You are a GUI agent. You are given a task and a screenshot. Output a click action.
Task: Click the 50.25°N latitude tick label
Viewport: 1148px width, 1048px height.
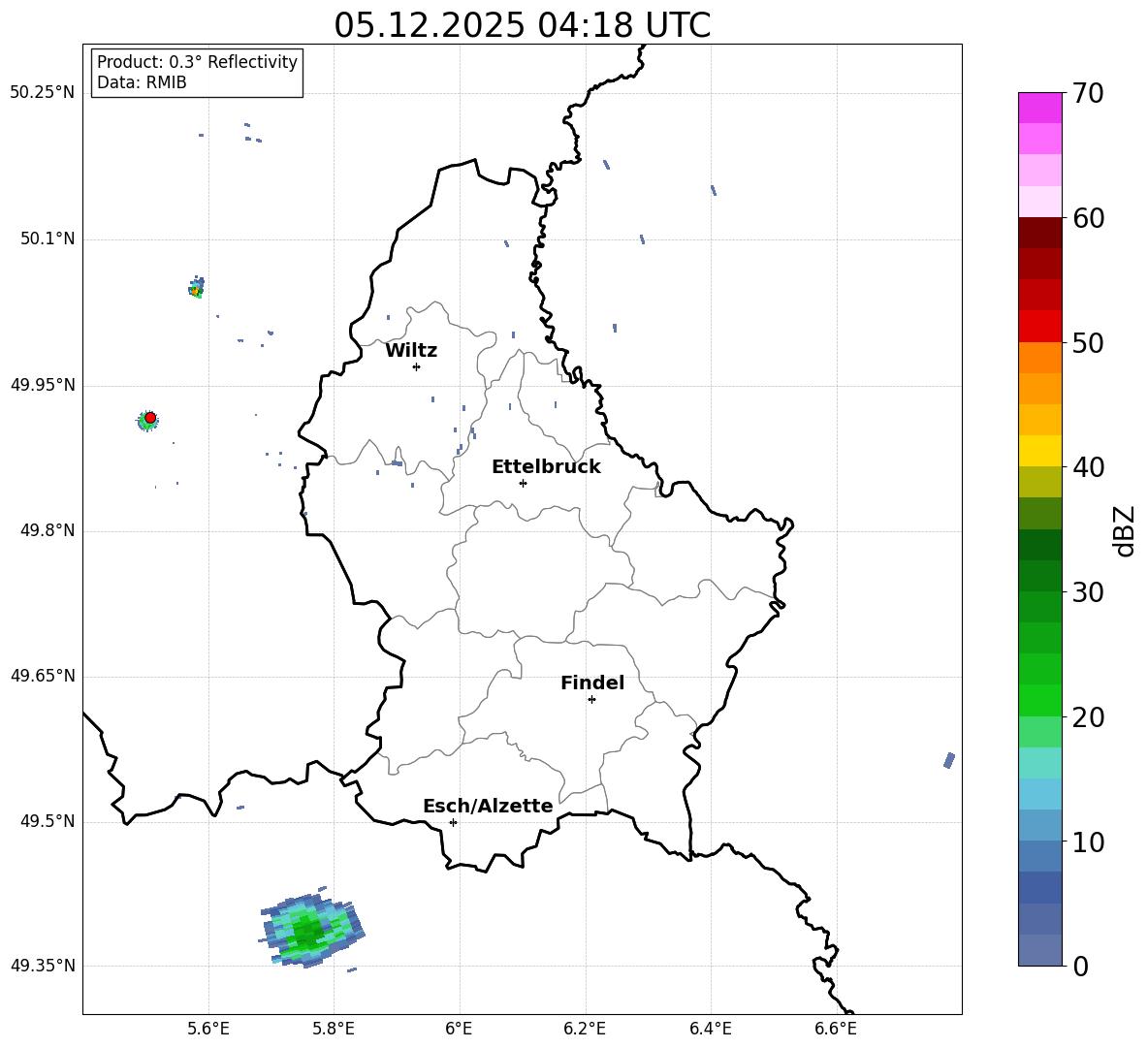click(43, 93)
